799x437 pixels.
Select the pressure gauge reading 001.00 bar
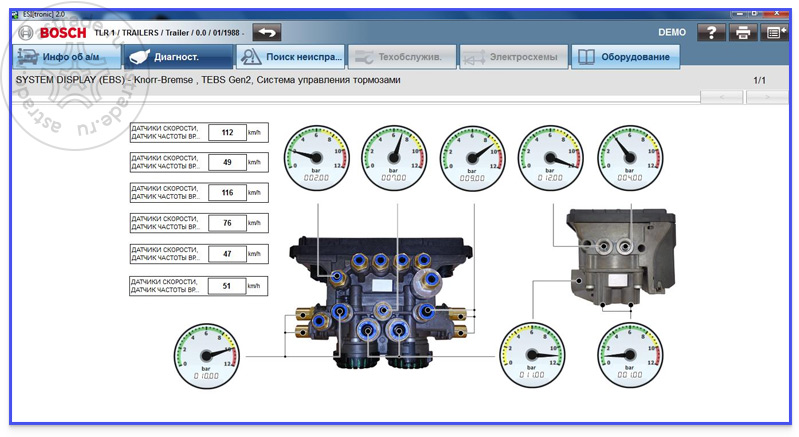(x=630, y=354)
